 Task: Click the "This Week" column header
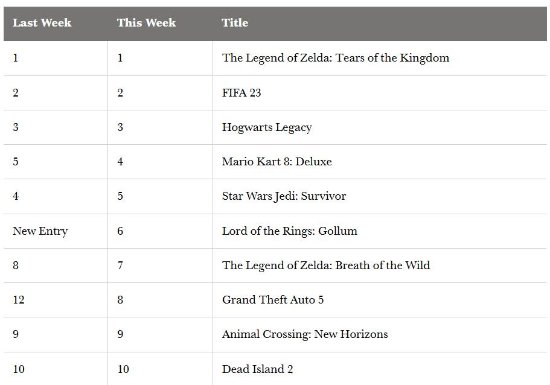tap(146, 23)
